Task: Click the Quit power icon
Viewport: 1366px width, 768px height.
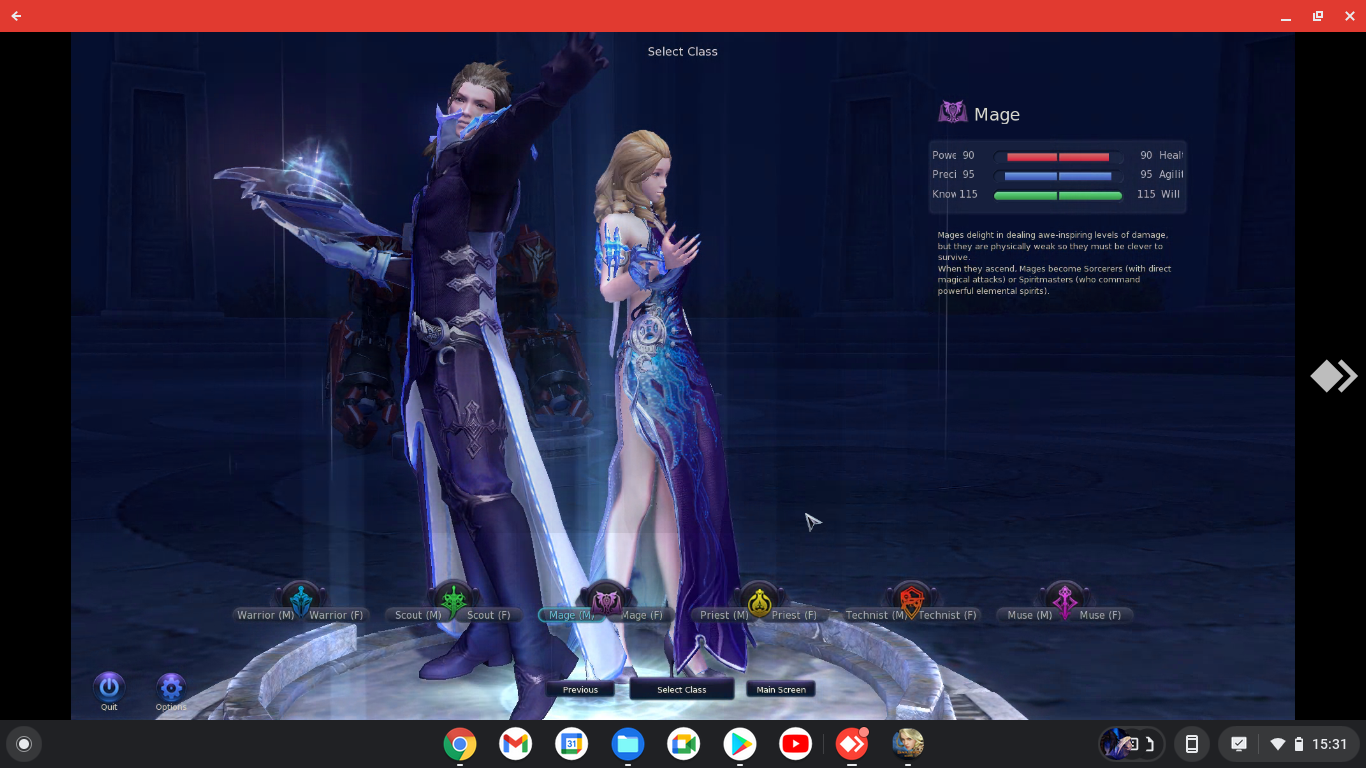Action: coord(109,687)
